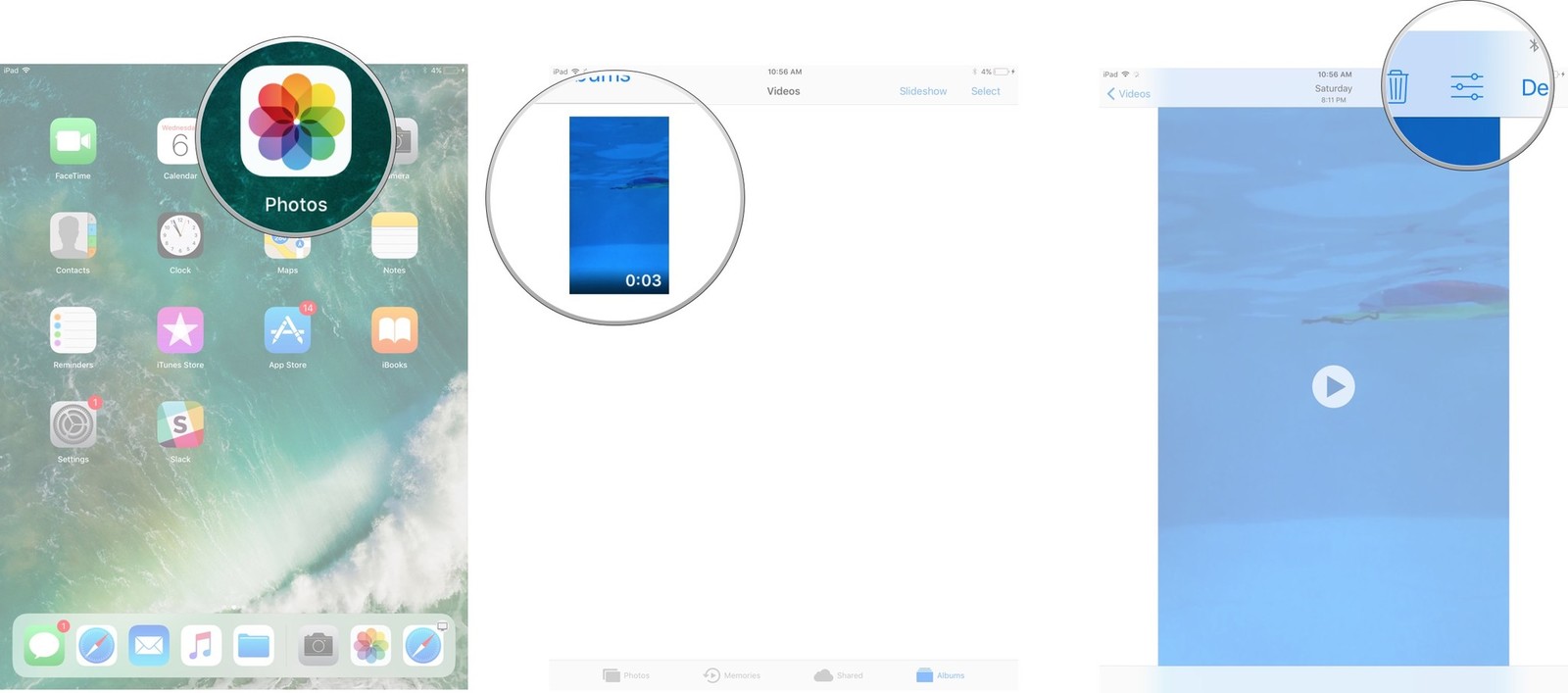
Task: Tap the Videos title text
Action: [783, 91]
